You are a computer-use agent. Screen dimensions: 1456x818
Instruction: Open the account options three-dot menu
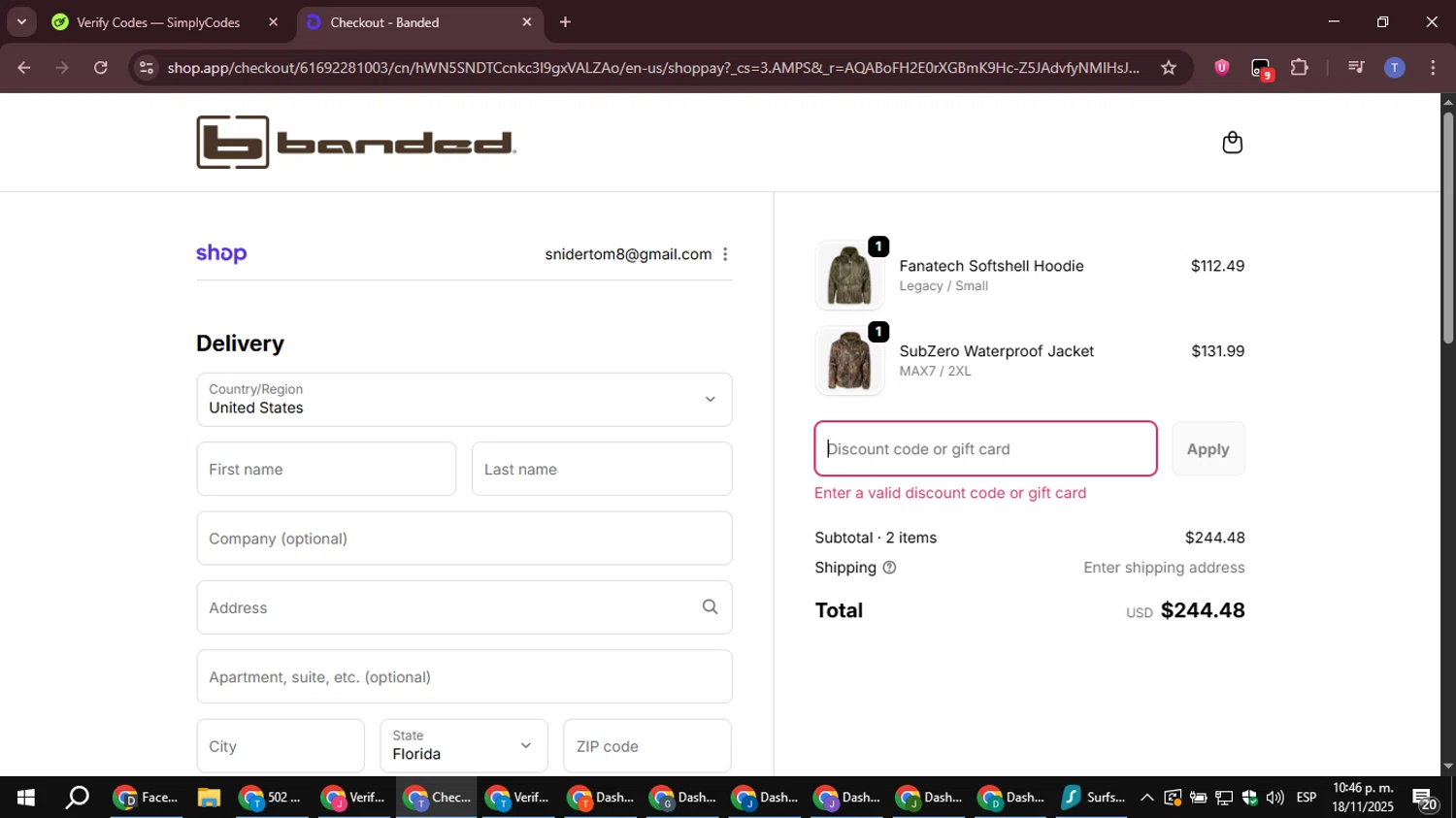tap(725, 254)
